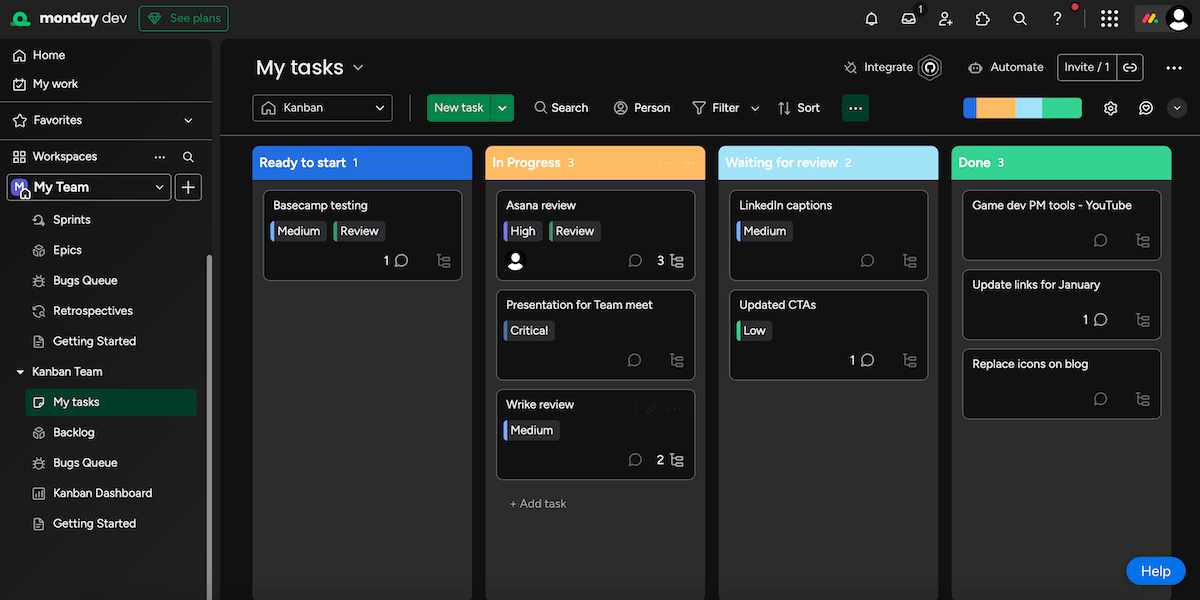Open the inbox tray icon
Image resolution: width=1200 pixels, height=600 pixels.
pos(908,18)
